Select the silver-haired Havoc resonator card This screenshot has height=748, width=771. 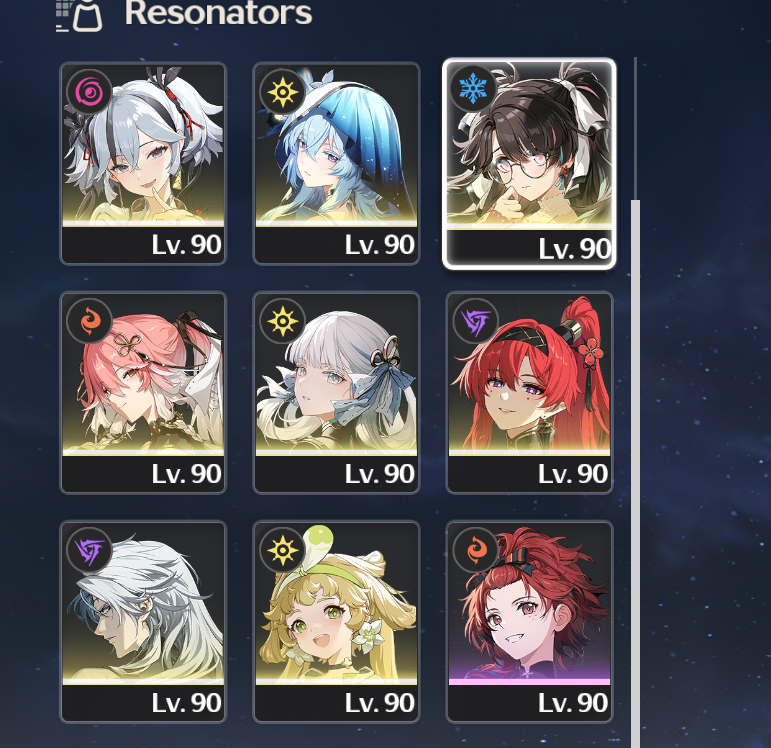tap(143, 163)
